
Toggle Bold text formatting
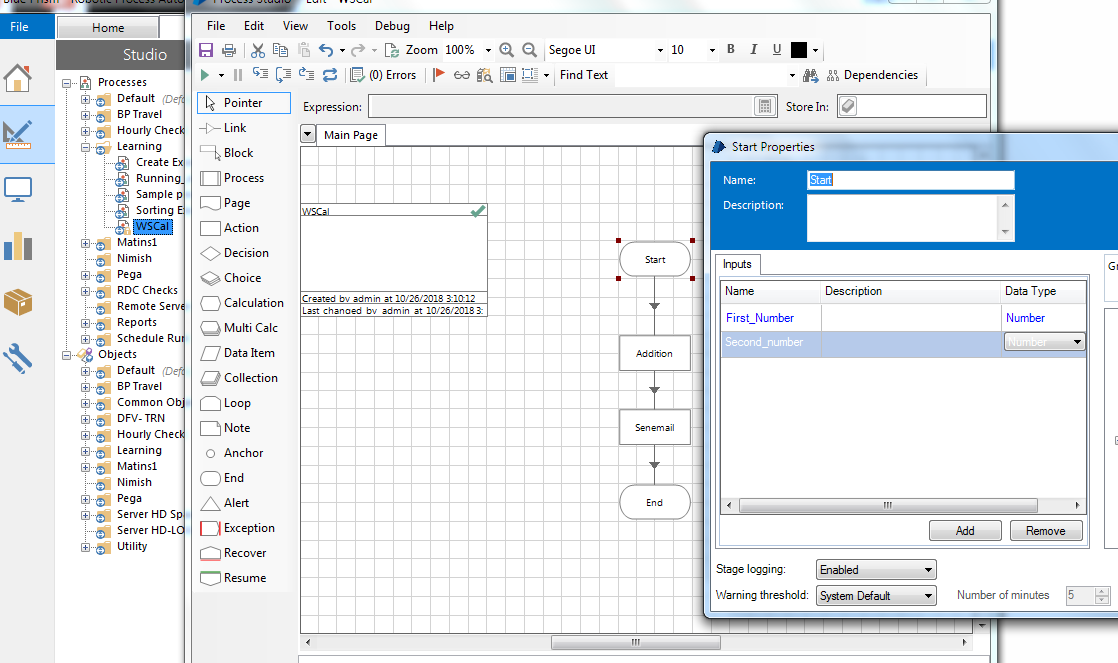tap(731, 50)
